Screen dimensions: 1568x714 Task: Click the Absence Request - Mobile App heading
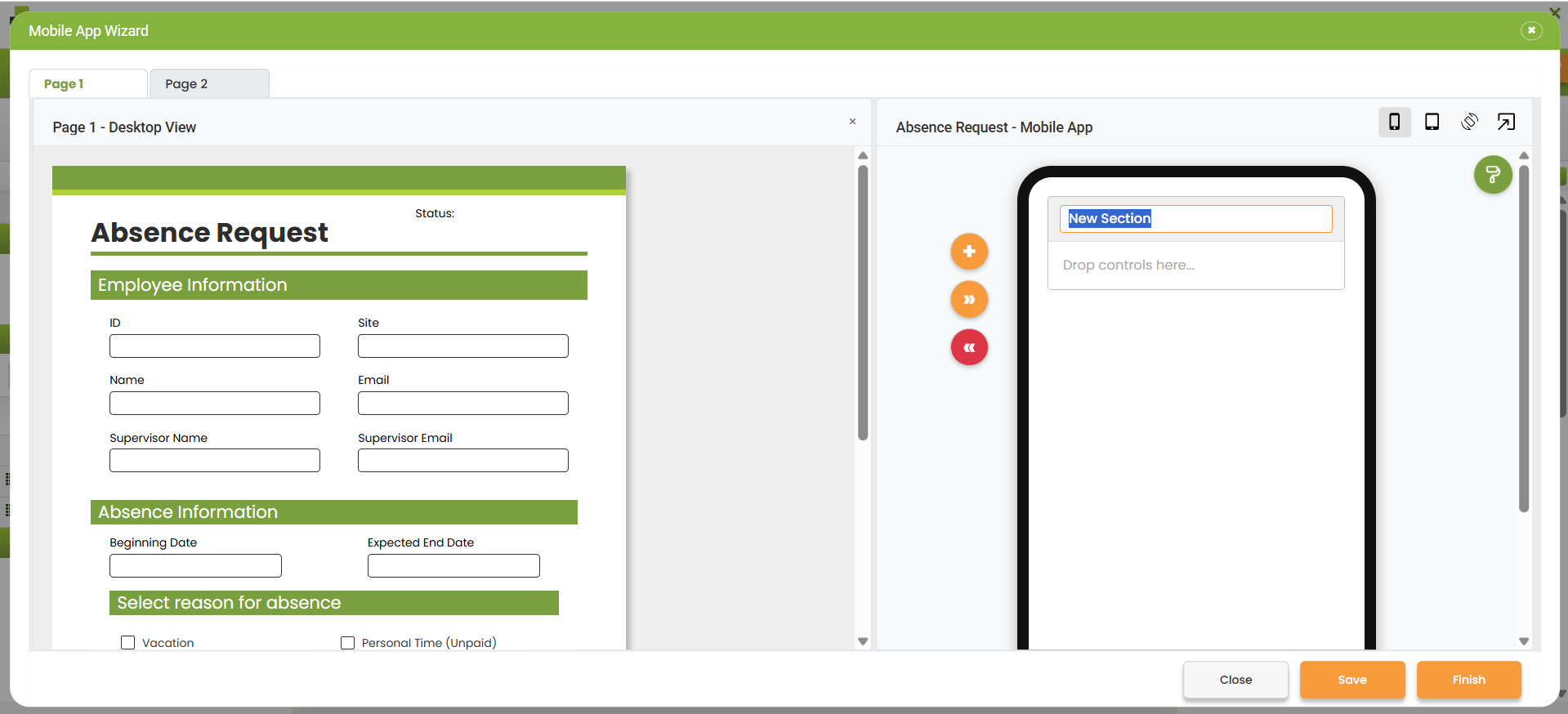pos(994,127)
